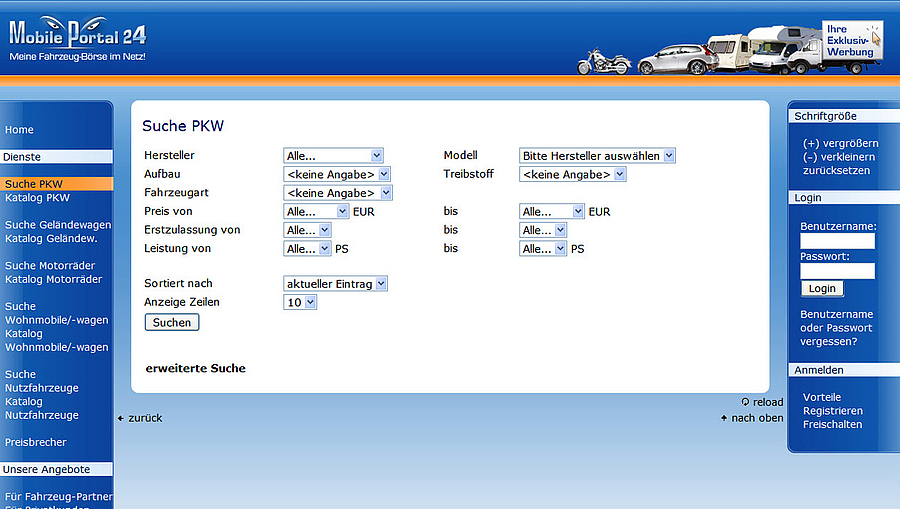Expand the Sortiert nach dropdown
Image resolution: width=900 pixels, height=509 pixels.
pyautogui.click(x=335, y=284)
